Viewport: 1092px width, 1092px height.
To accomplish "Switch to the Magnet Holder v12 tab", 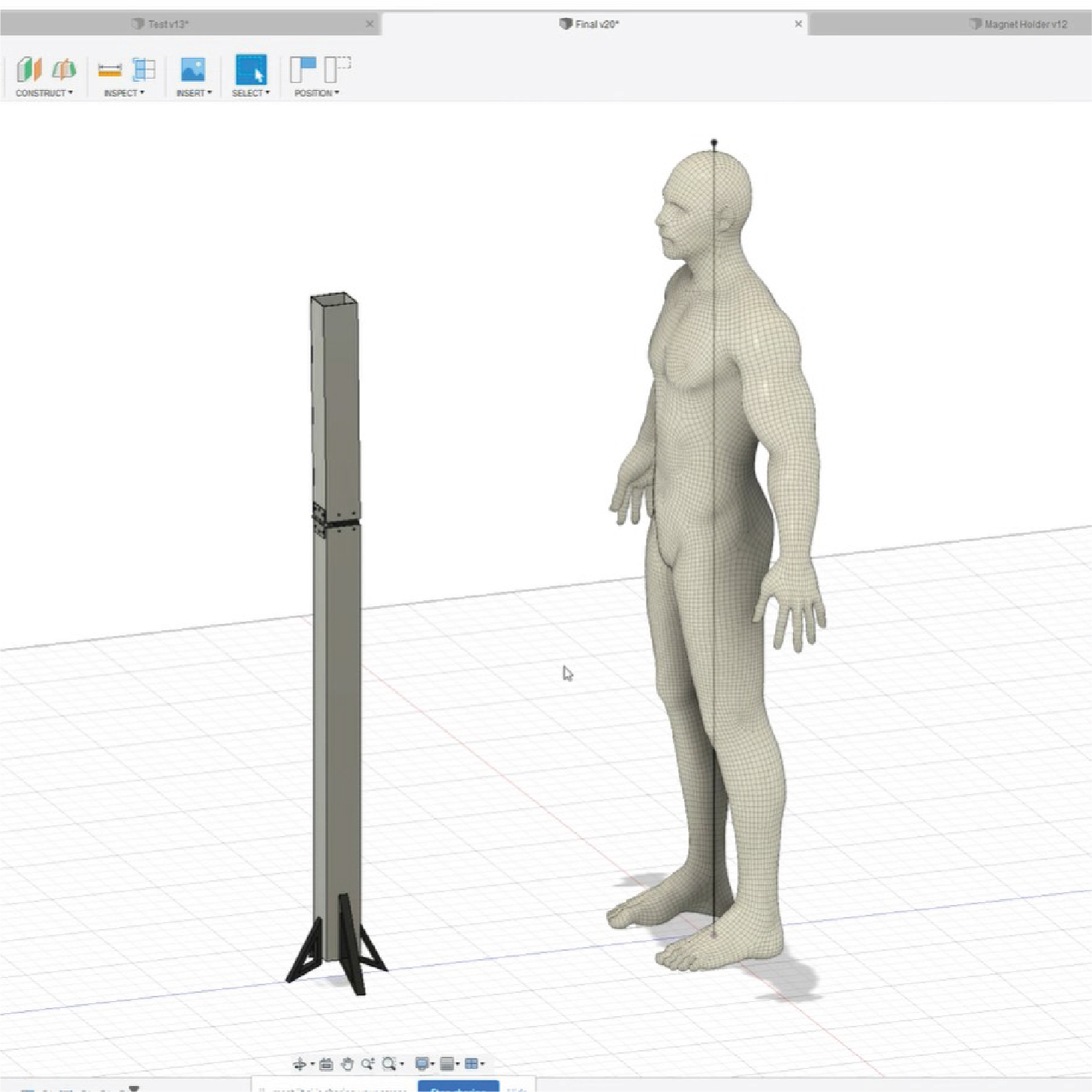I will pyautogui.click(x=1024, y=24).
